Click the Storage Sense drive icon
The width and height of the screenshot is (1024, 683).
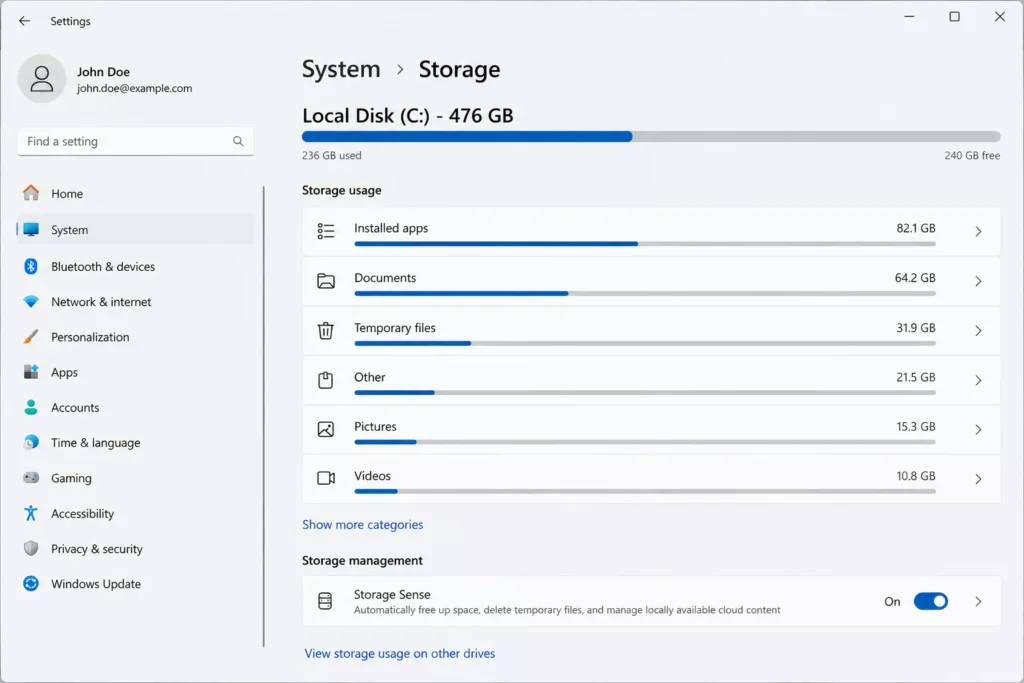(x=325, y=601)
